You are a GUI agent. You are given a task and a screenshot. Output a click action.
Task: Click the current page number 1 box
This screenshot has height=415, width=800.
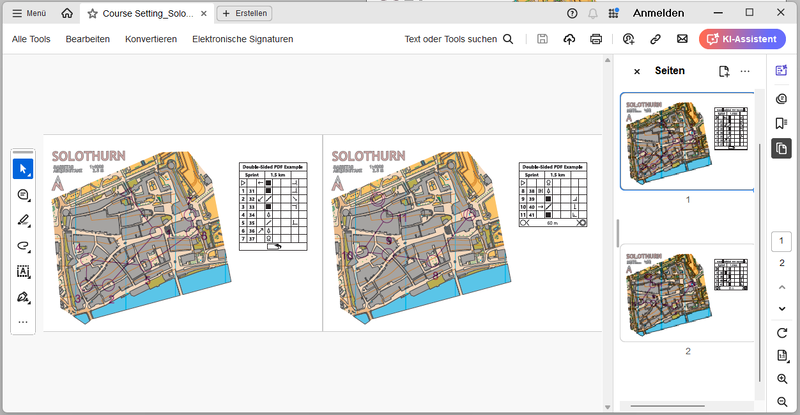coord(781,241)
